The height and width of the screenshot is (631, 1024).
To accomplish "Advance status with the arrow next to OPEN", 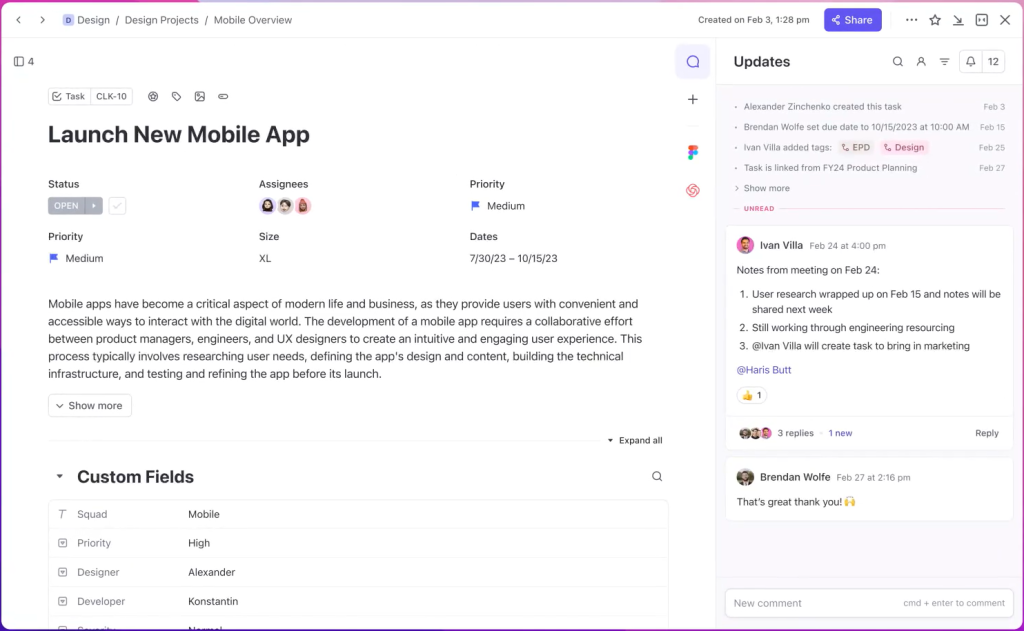I will click(94, 206).
